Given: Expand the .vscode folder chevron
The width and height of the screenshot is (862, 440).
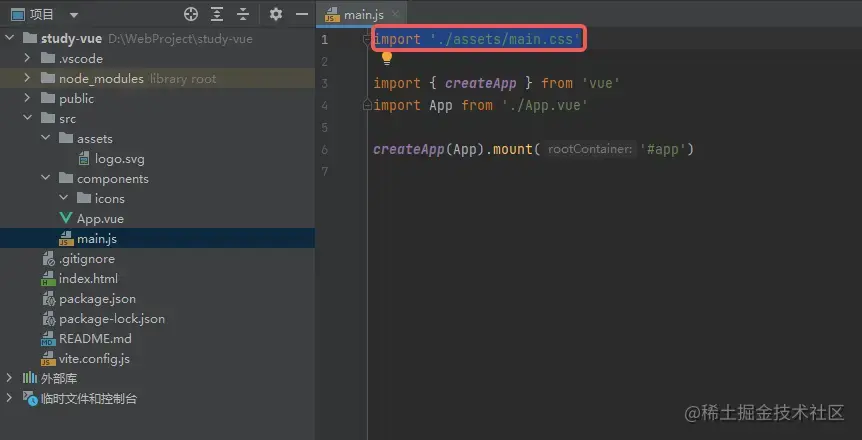Looking at the screenshot, I should [27, 58].
